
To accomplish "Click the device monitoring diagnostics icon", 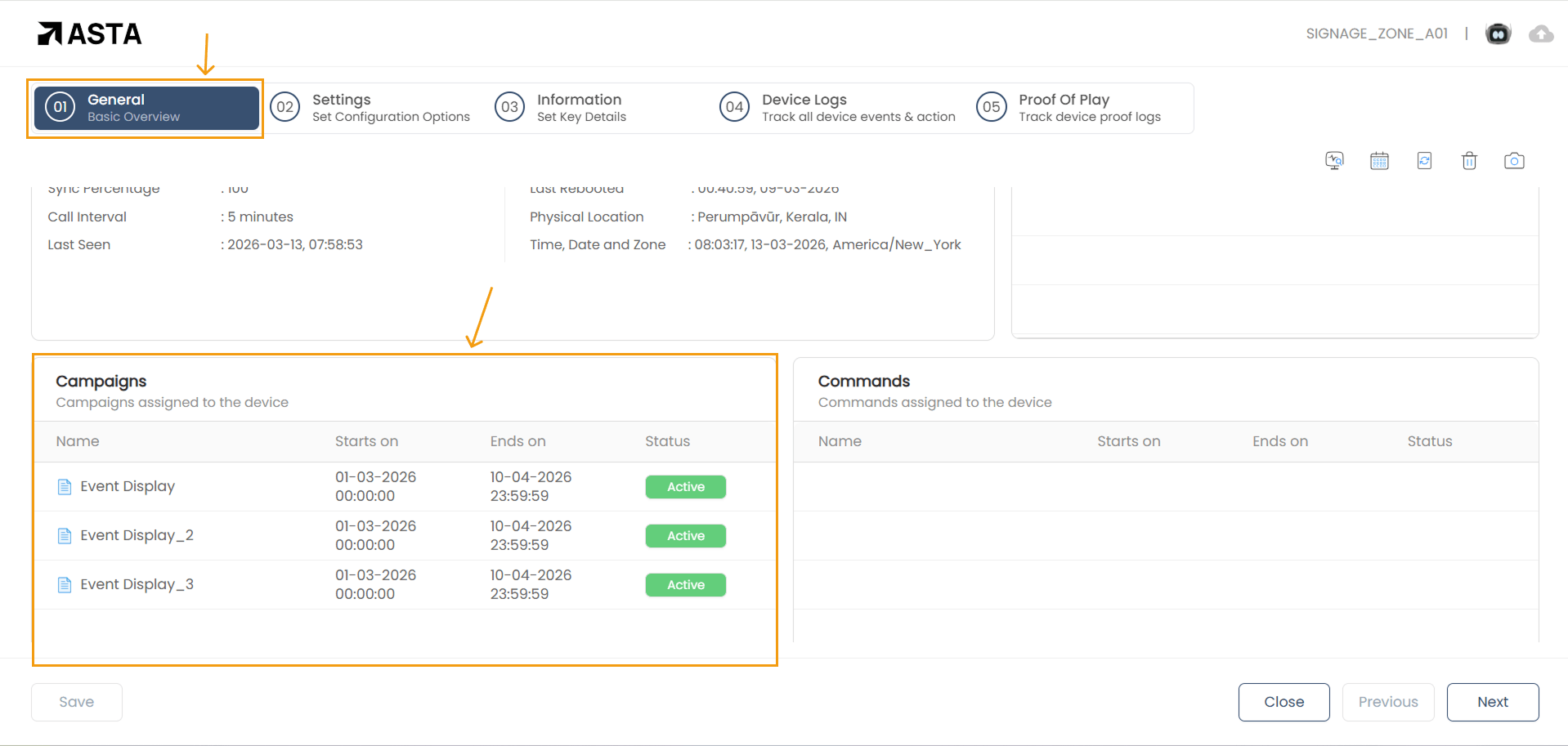I will point(1334,161).
